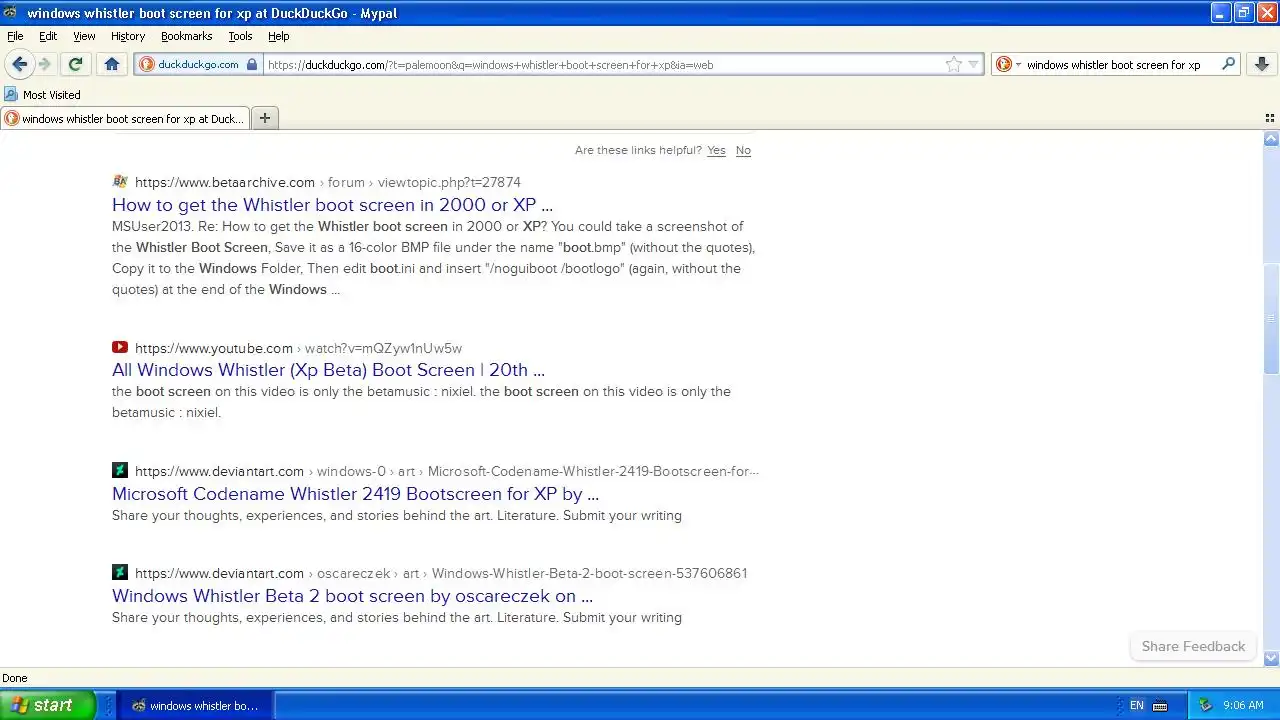The image size is (1280, 720).
Task: Click the deviantart.com oscareczek URL breadcrumb
Action: point(441,573)
